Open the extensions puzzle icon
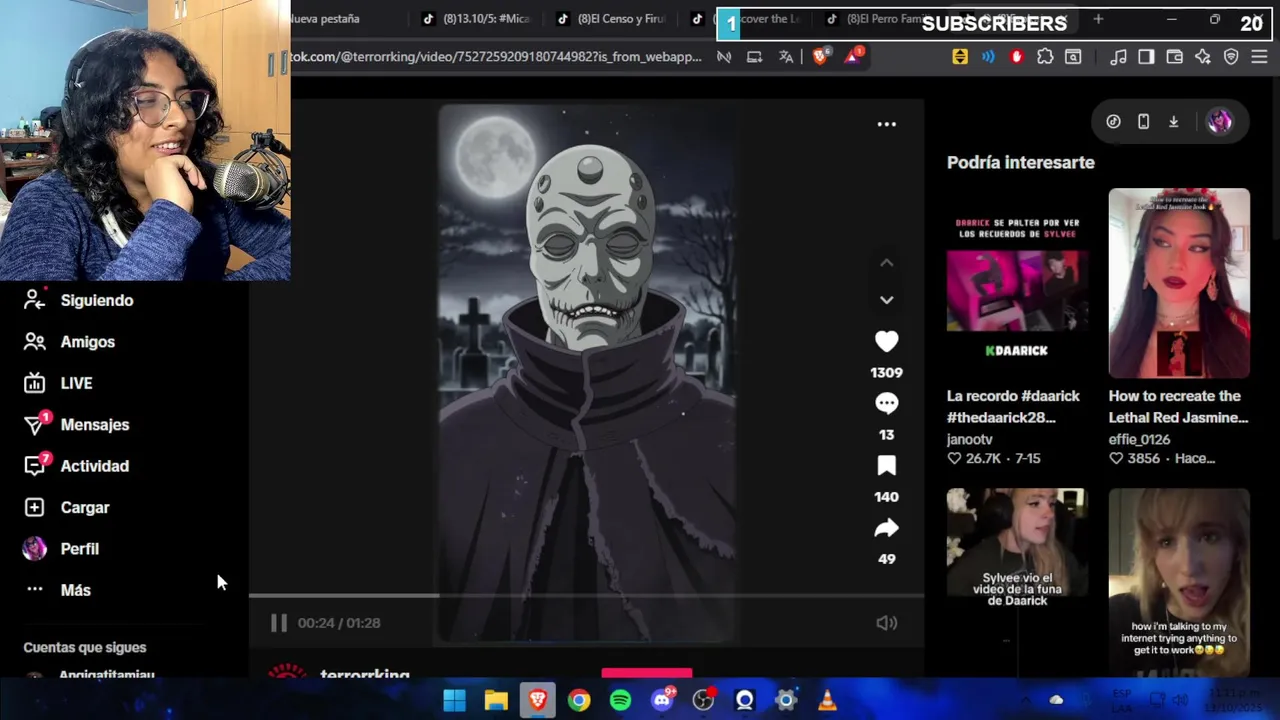1280x720 pixels. (x=1045, y=57)
